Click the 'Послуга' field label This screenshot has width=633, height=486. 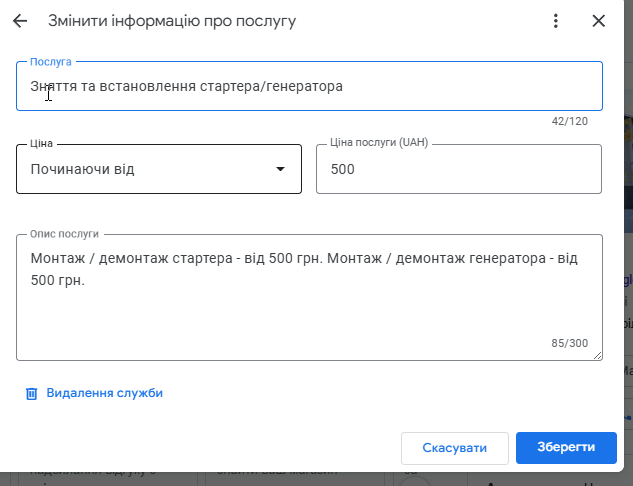point(50,62)
